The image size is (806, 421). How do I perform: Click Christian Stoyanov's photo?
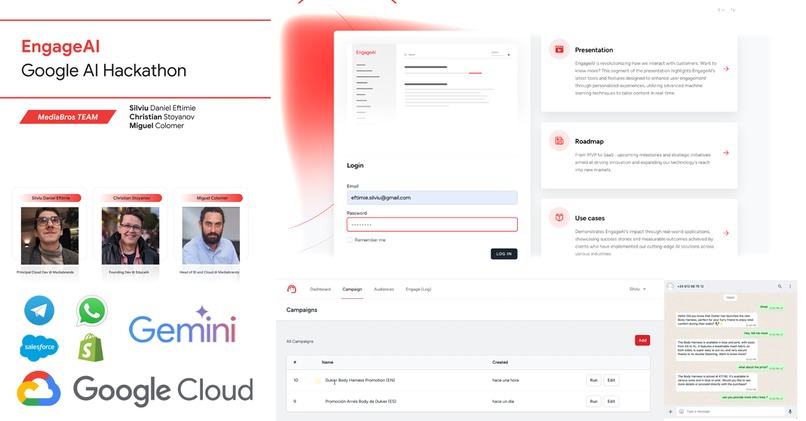[131, 235]
